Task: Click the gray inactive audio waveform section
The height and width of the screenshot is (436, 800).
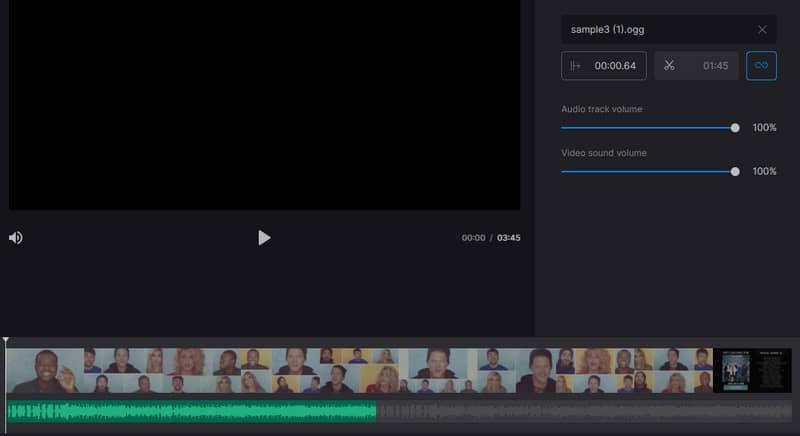Action: [584, 412]
